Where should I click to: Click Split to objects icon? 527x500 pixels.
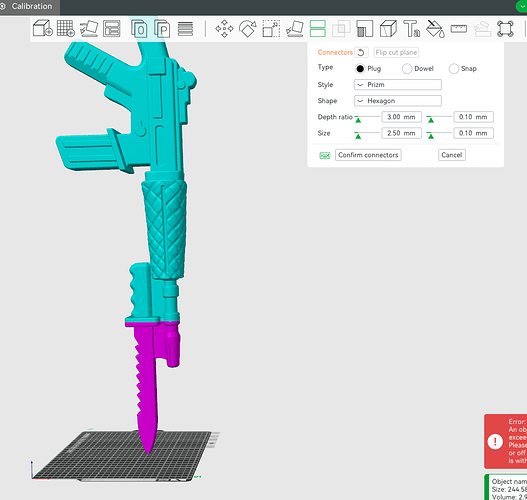(x=139, y=29)
